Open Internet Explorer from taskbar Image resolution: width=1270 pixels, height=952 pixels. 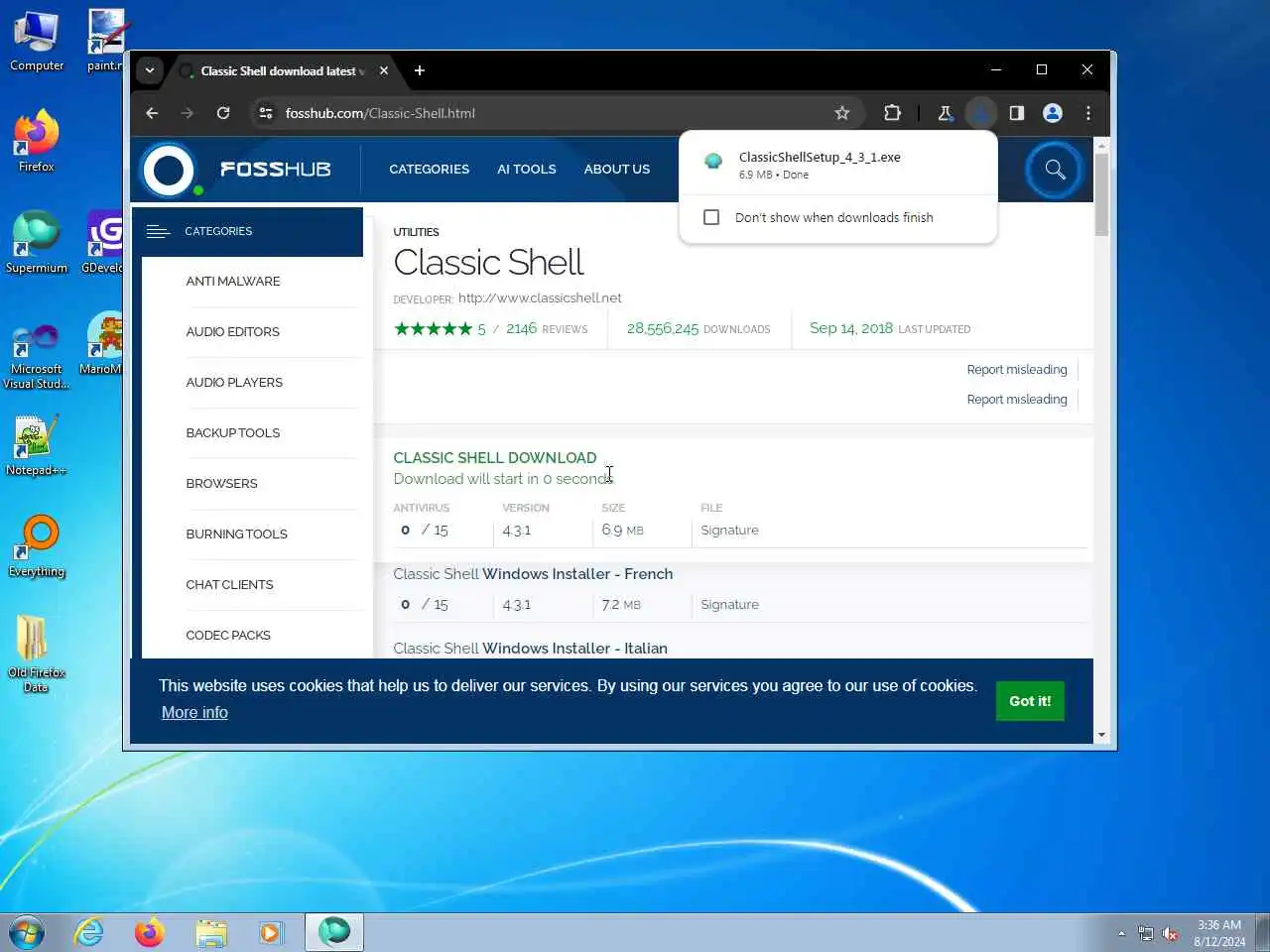pos(89,932)
